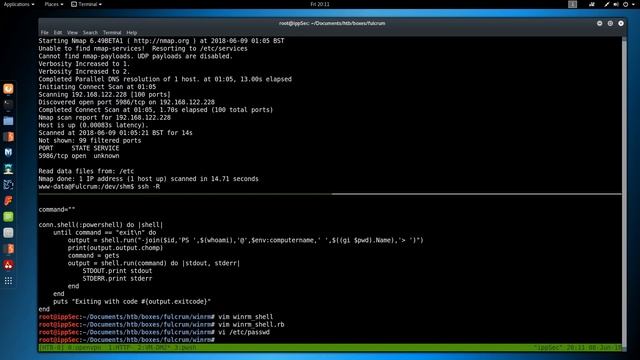Screen dimensions: 640x360
Task: Select tmux window 1:HTTP in status bar
Action: (x=119, y=348)
